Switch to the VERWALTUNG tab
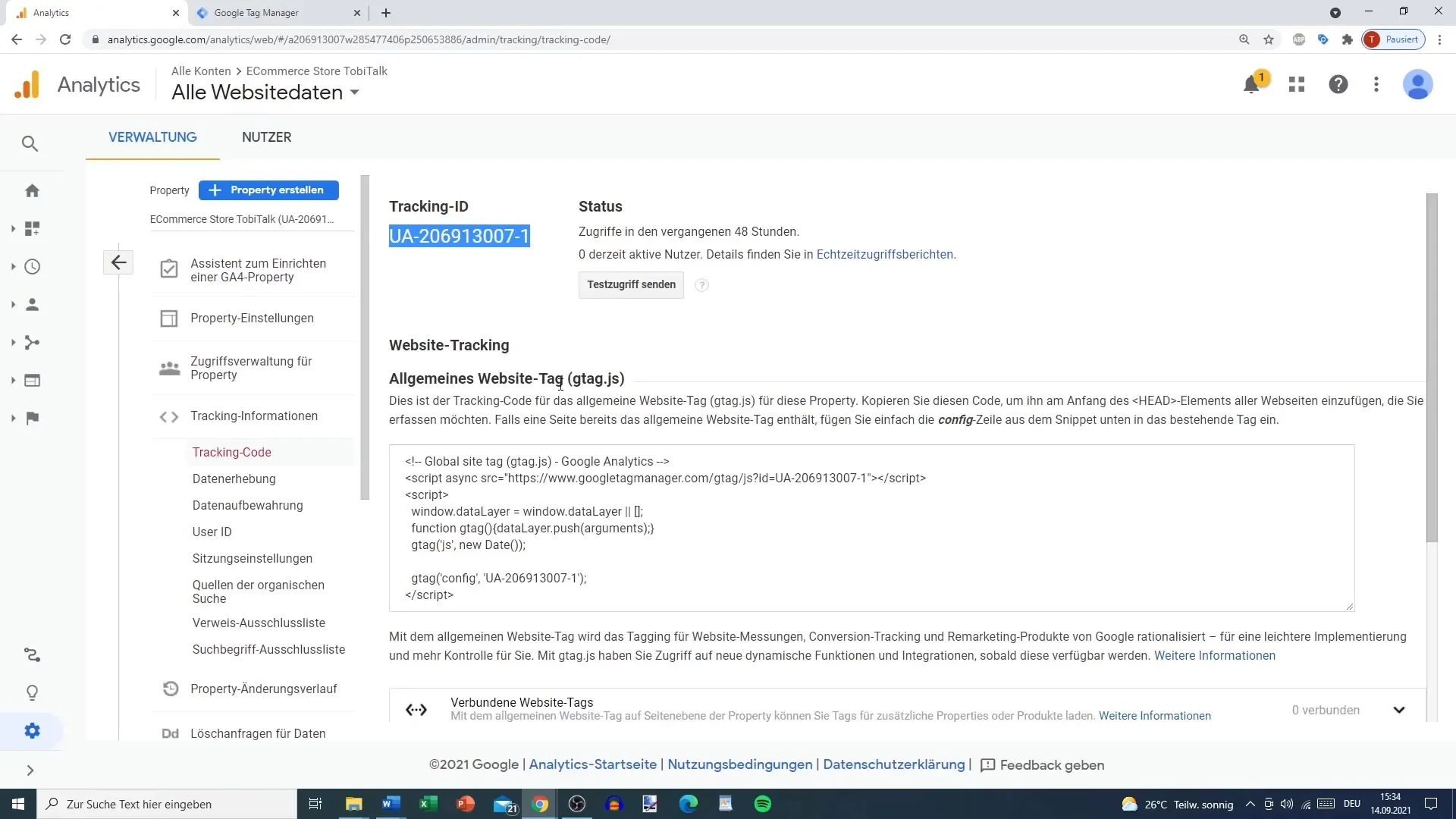1456x819 pixels. [152, 137]
